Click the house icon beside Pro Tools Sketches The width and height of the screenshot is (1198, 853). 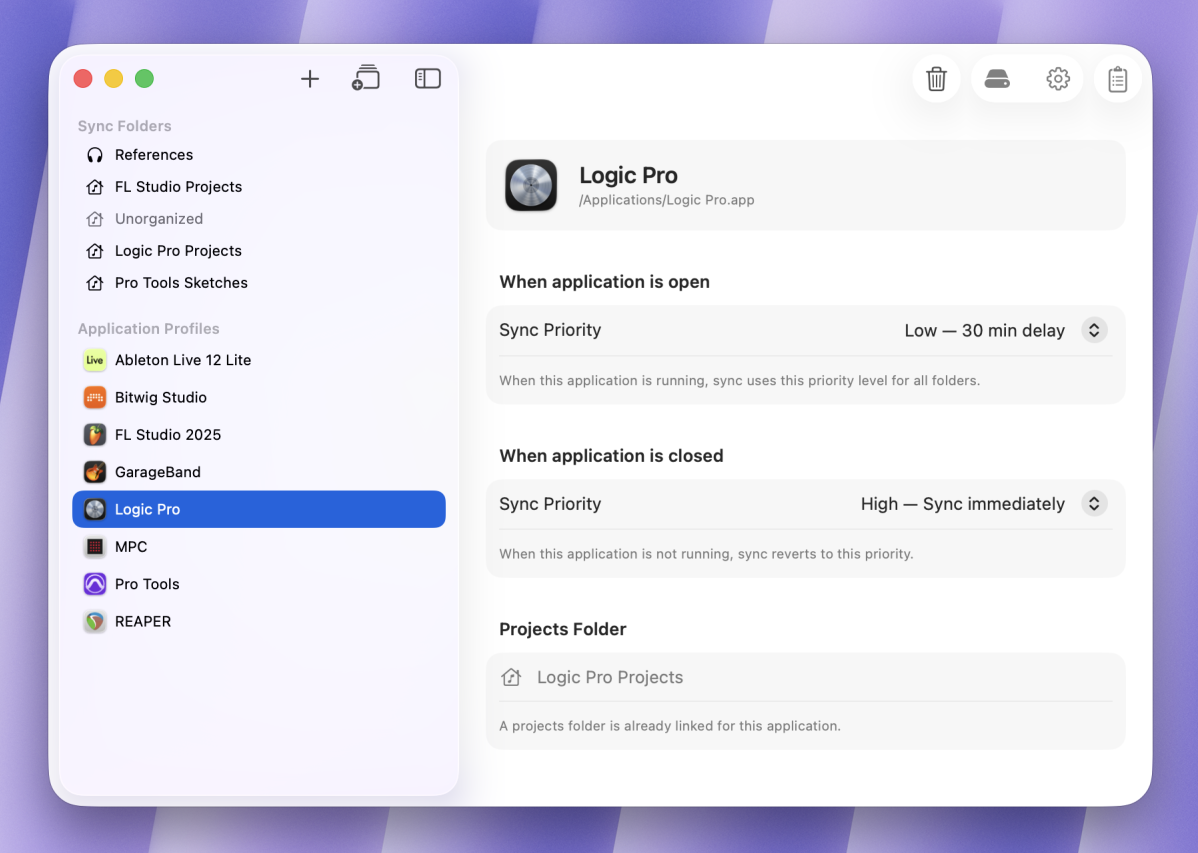pos(95,284)
